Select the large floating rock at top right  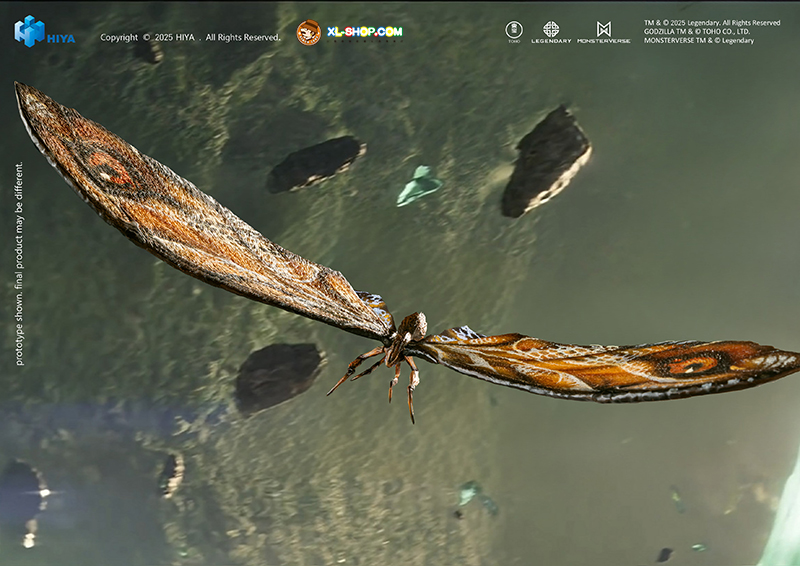click(545, 160)
